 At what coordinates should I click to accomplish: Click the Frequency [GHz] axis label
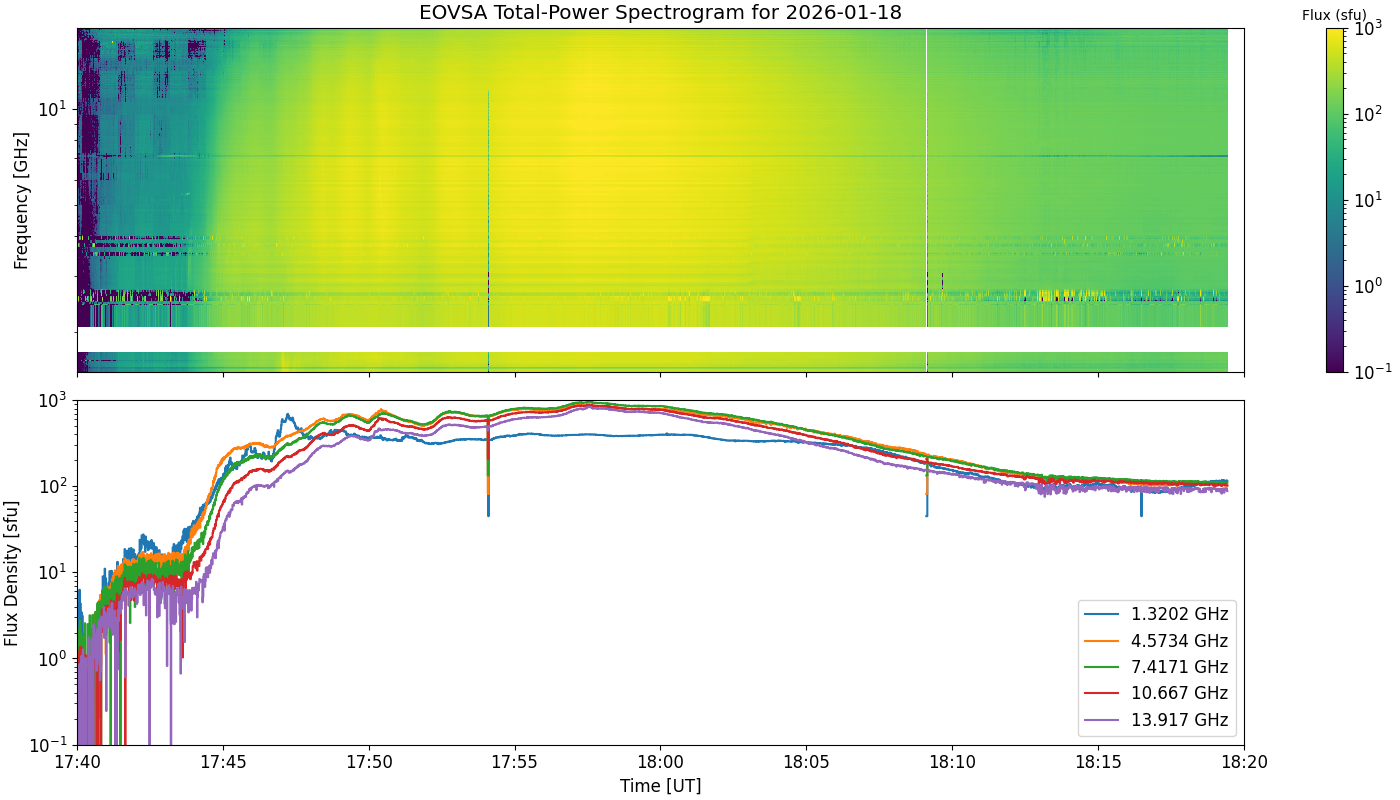coord(20,200)
